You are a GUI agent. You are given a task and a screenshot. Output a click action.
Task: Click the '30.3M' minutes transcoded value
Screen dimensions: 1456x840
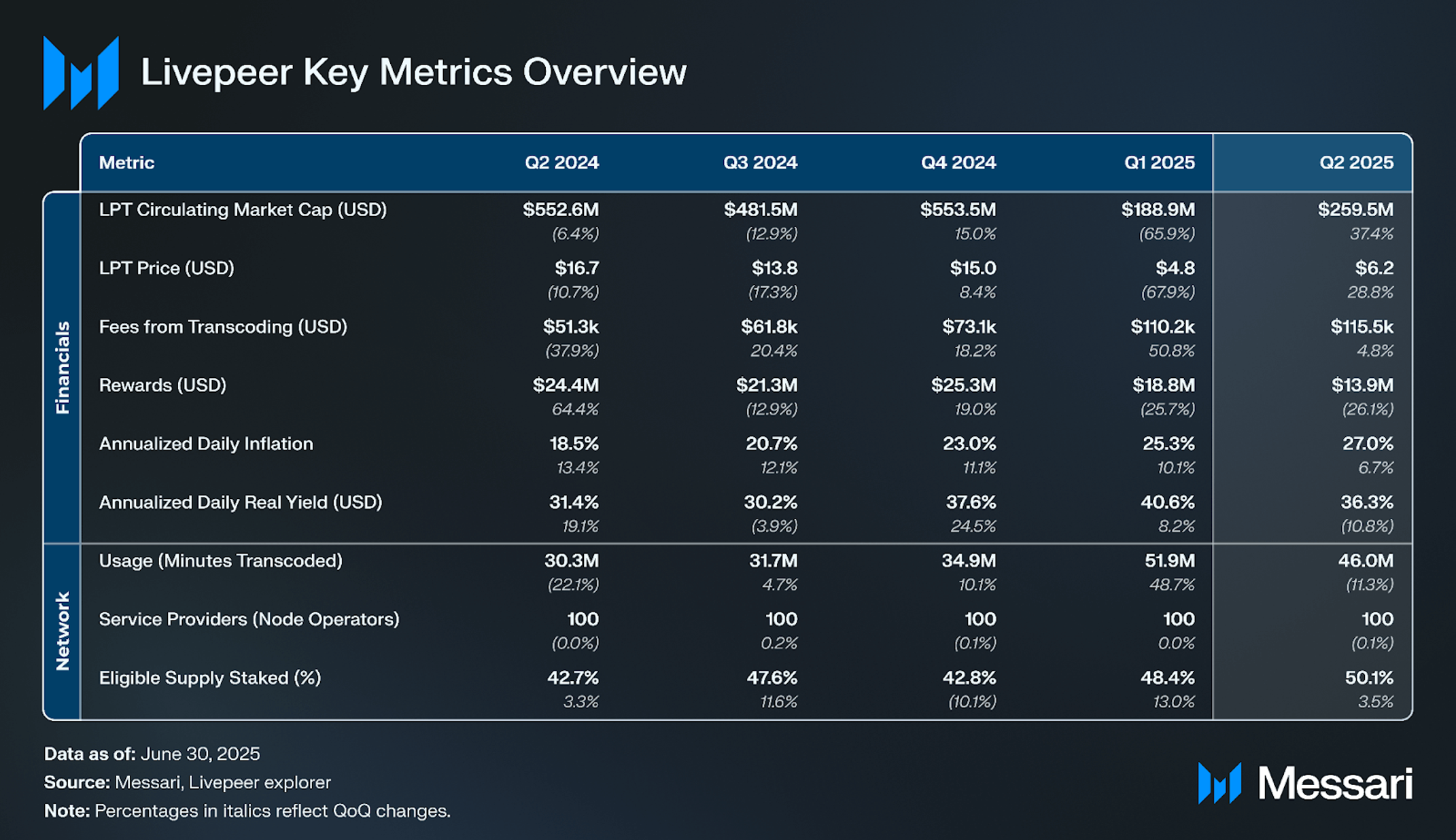pyautogui.click(x=571, y=560)
